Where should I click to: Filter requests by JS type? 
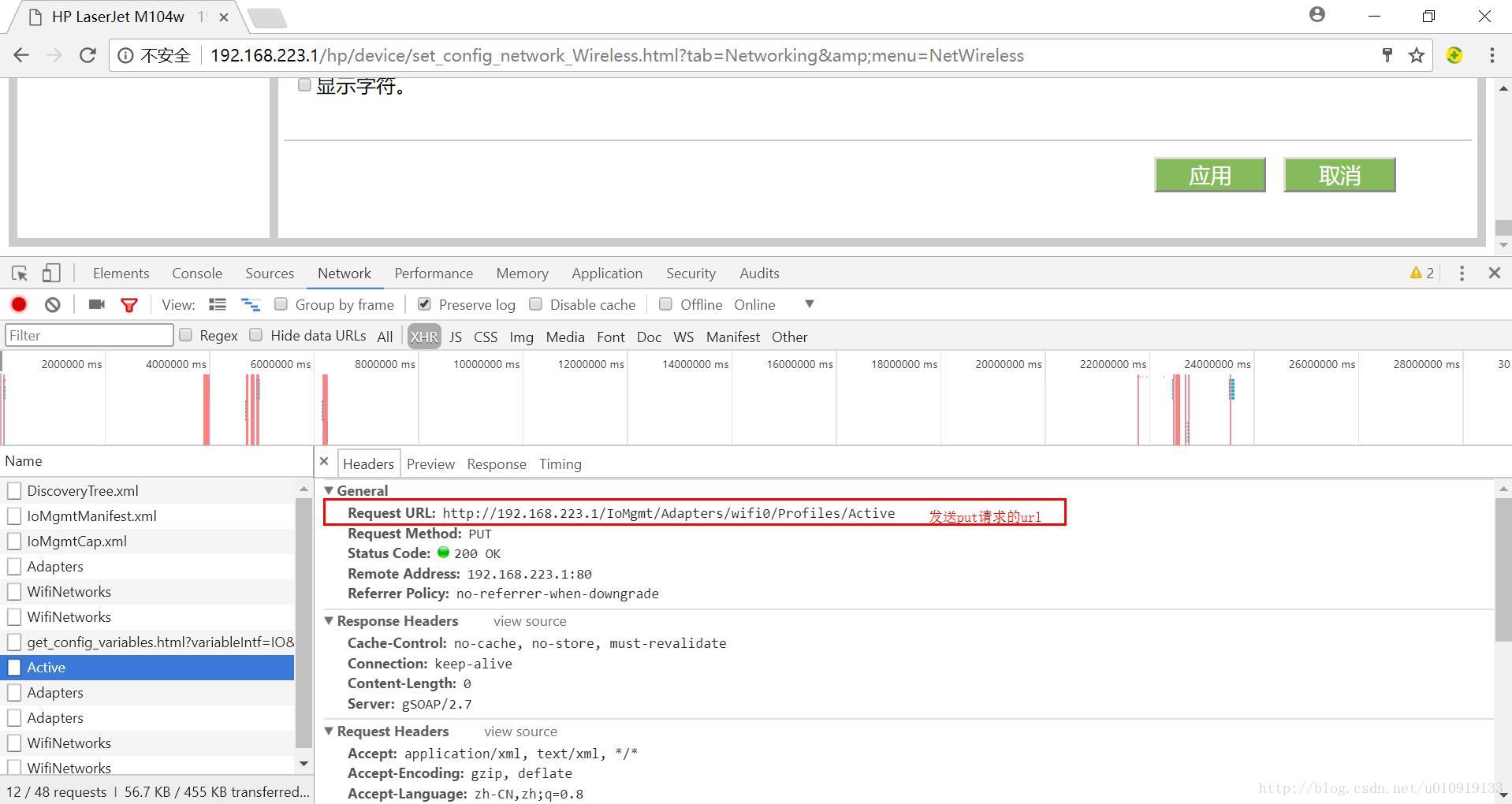(x=456, y=337)
